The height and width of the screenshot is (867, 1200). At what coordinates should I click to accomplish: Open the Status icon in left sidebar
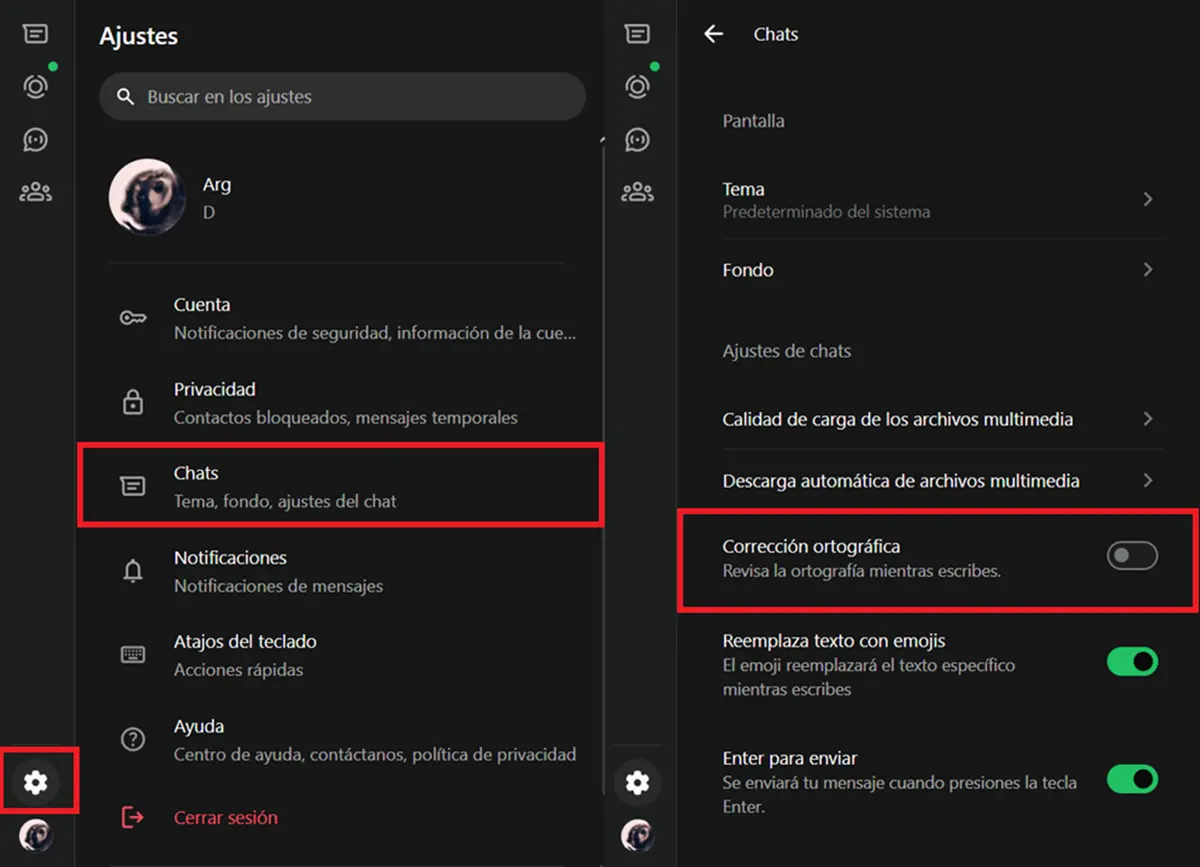coord(36,87)
